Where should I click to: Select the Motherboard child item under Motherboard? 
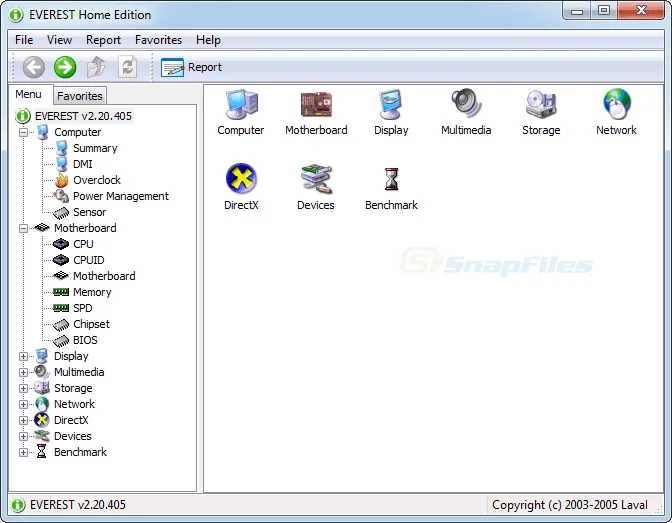click(x=104, y=276)
